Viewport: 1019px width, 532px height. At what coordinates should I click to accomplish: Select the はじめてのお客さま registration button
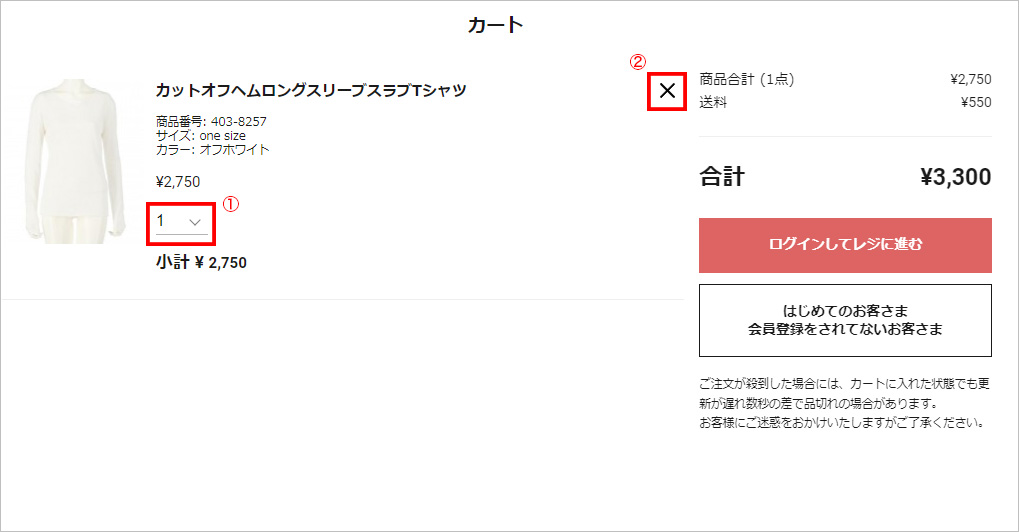(x=845, y=320)
